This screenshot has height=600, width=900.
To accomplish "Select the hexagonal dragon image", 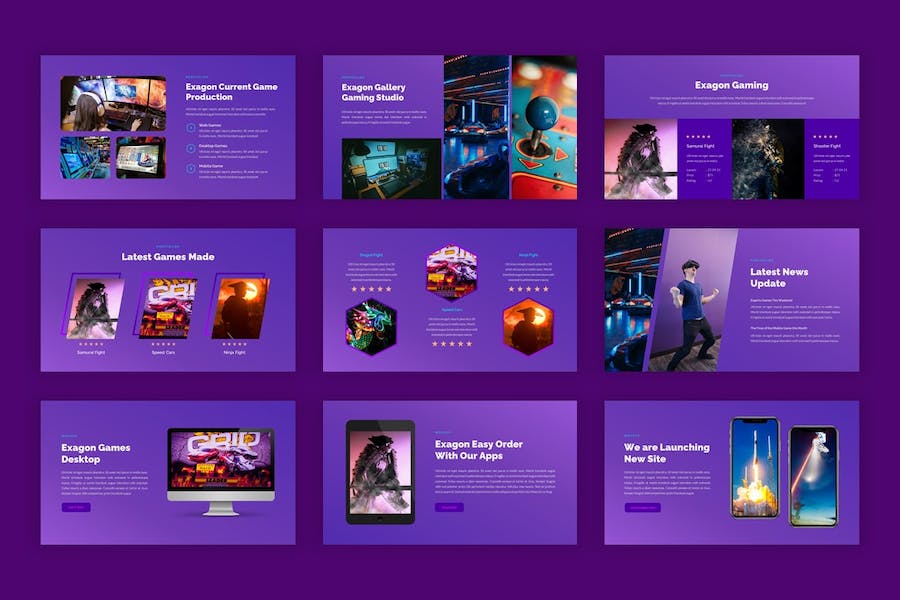I will point(371,326).
